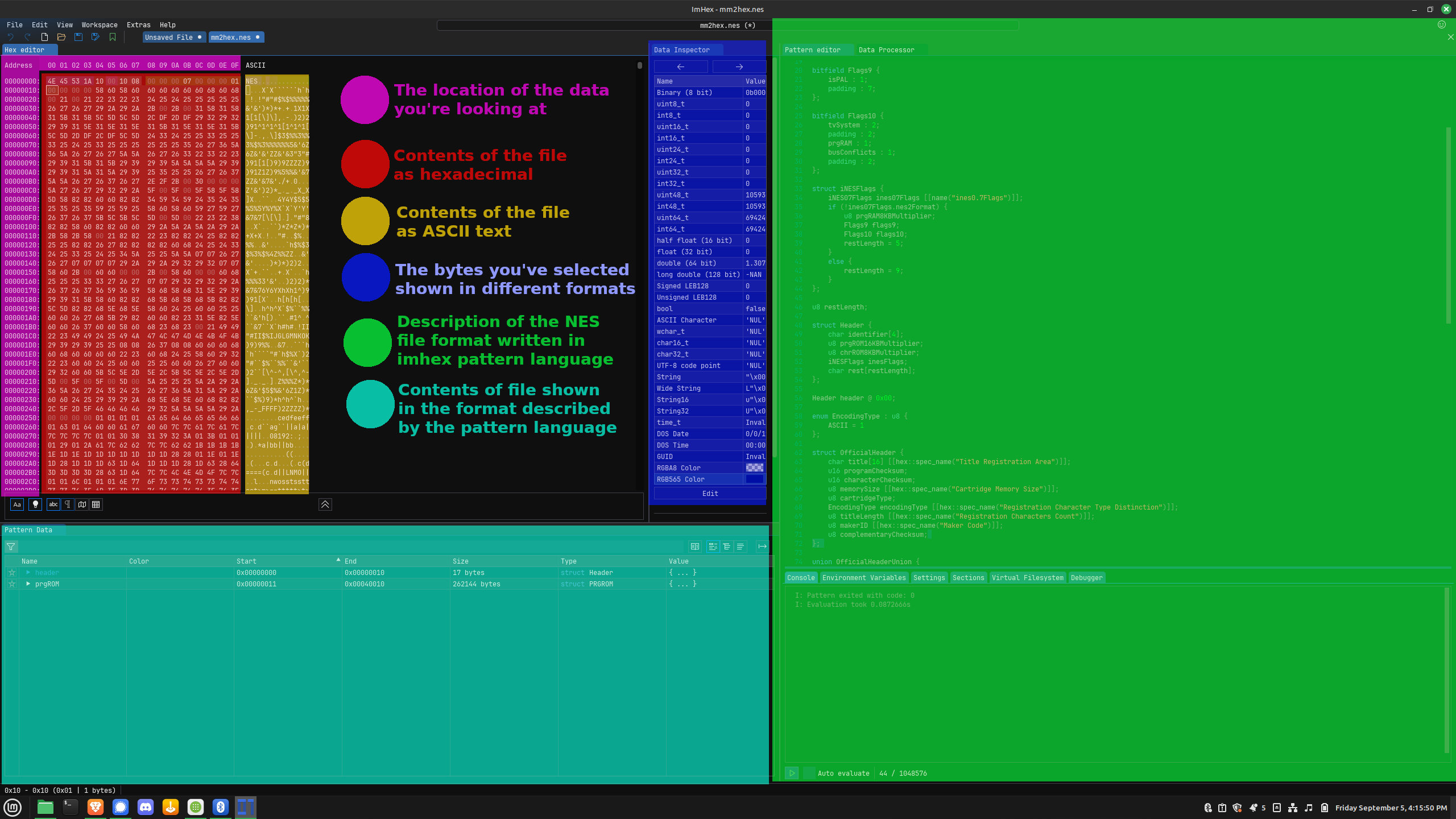Screen dimensions: 1456x819
Task: Click the Redo arrow in the toolbar
Action: 27,37
